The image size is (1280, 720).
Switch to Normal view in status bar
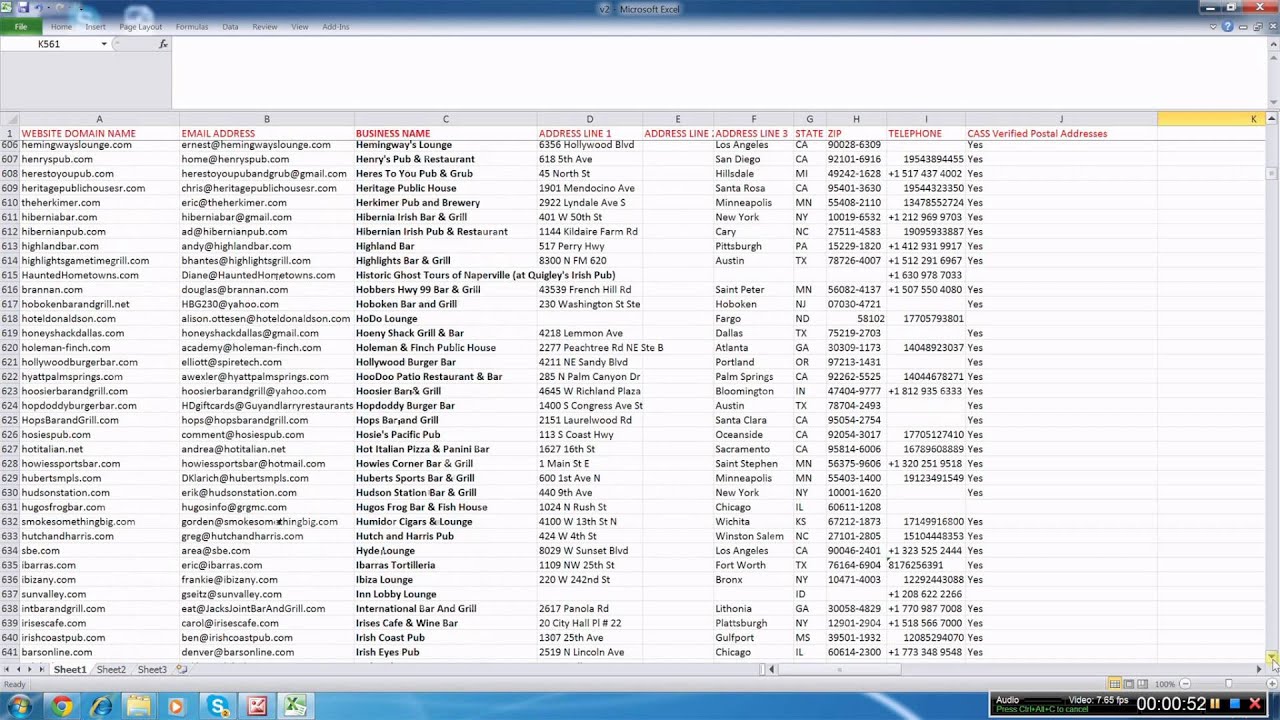pos(1115,684)
